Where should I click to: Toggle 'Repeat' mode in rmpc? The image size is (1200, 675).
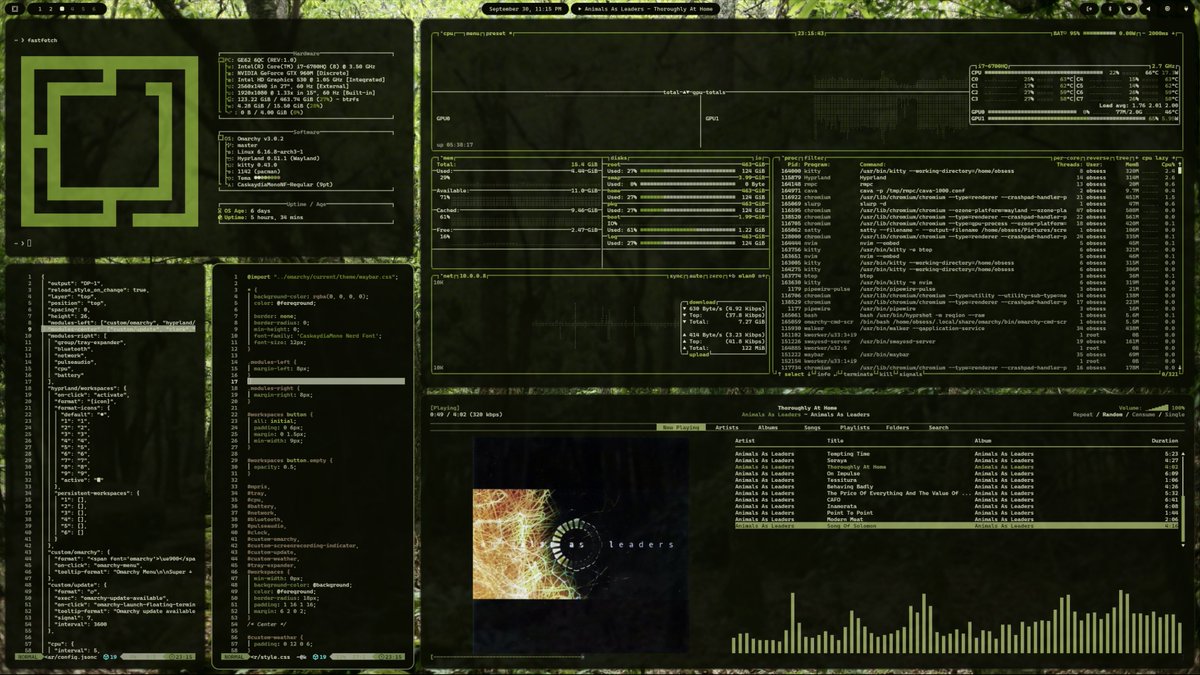1081,414
